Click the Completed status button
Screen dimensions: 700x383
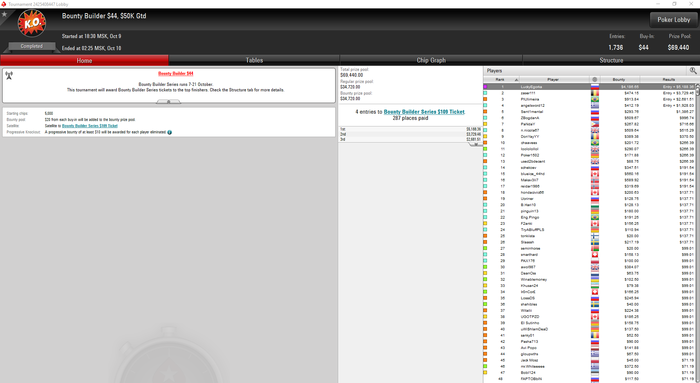tap(32, 46)
